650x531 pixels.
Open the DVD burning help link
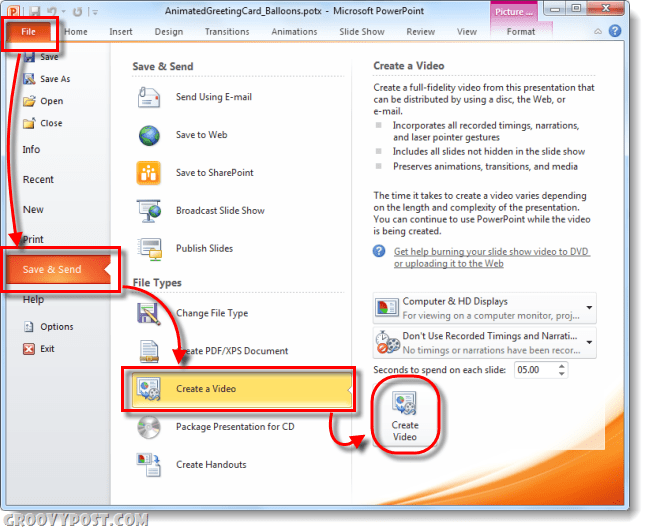(x=491, y=257)
